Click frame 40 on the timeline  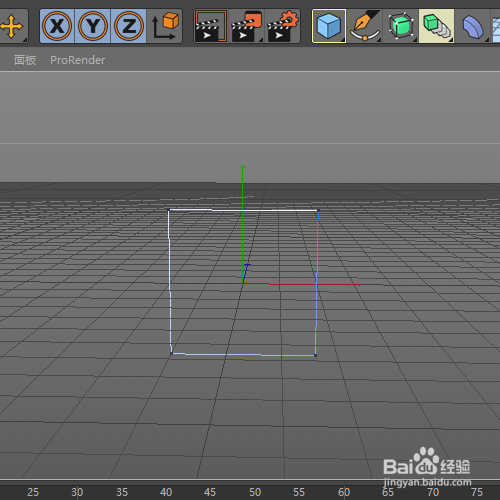pos(166,492)
